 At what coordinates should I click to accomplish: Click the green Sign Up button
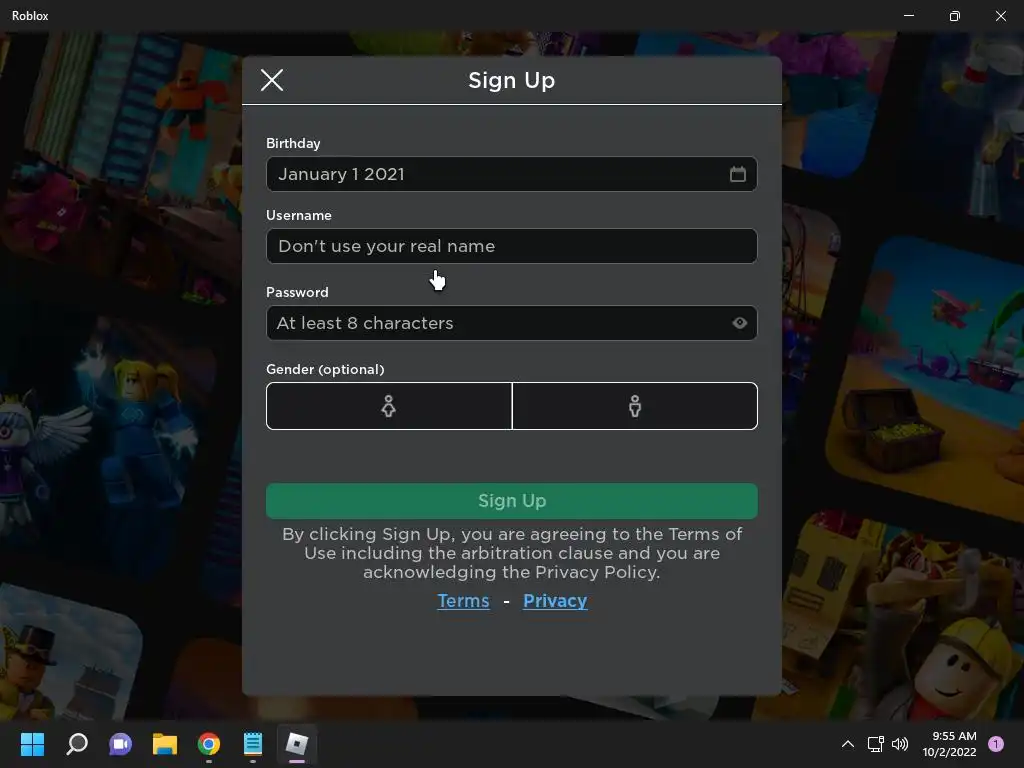[x=511, y=501]
